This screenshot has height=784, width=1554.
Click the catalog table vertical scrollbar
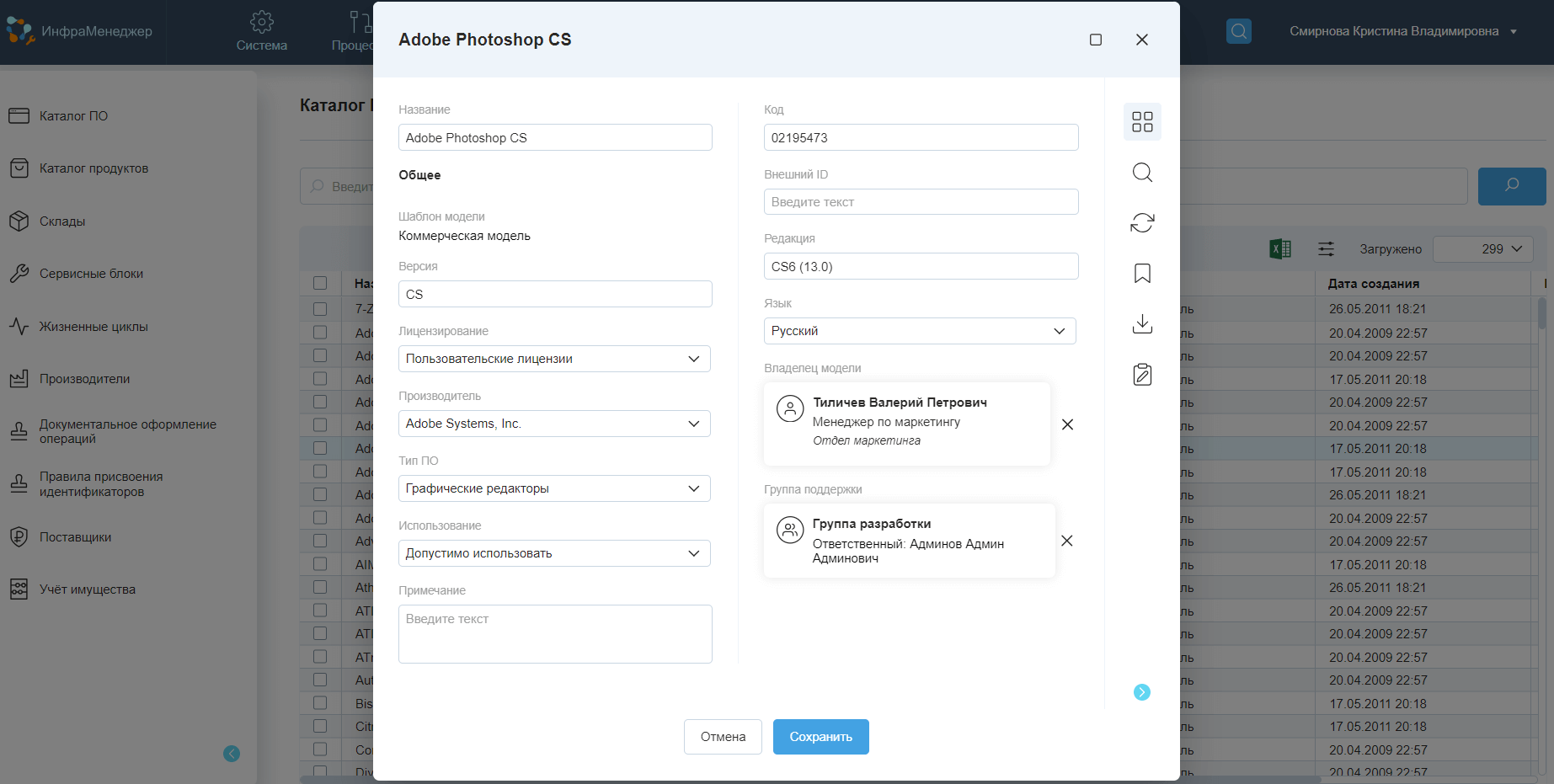[1541, 313]
